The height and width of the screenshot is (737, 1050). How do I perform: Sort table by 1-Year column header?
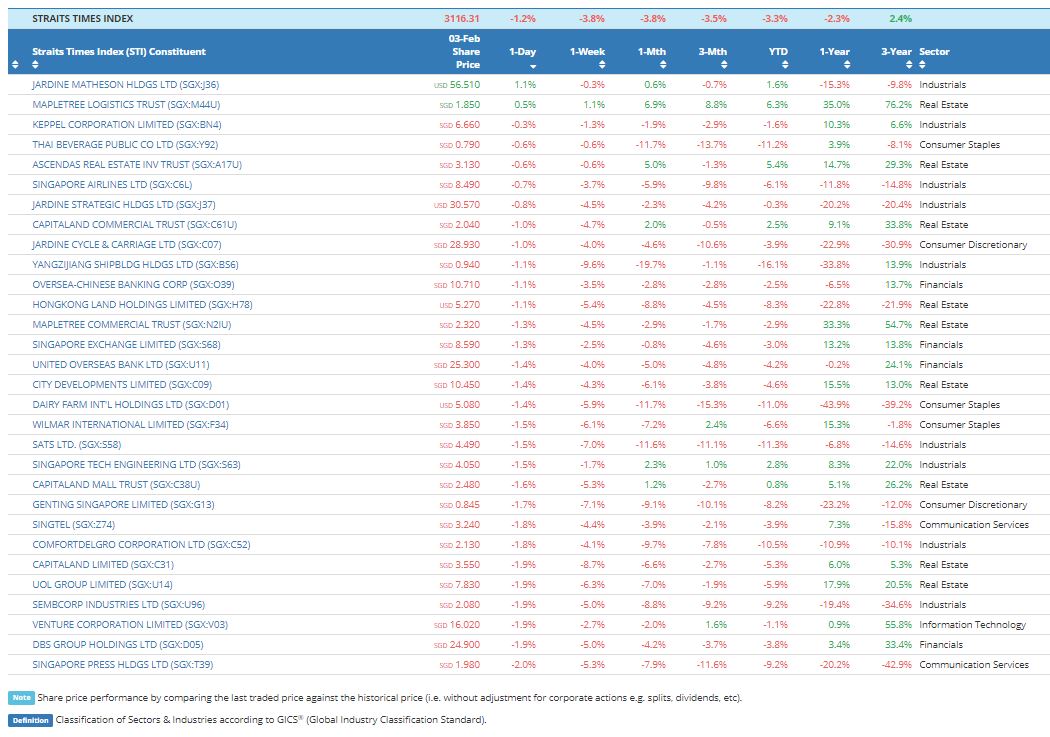(834, 52)
